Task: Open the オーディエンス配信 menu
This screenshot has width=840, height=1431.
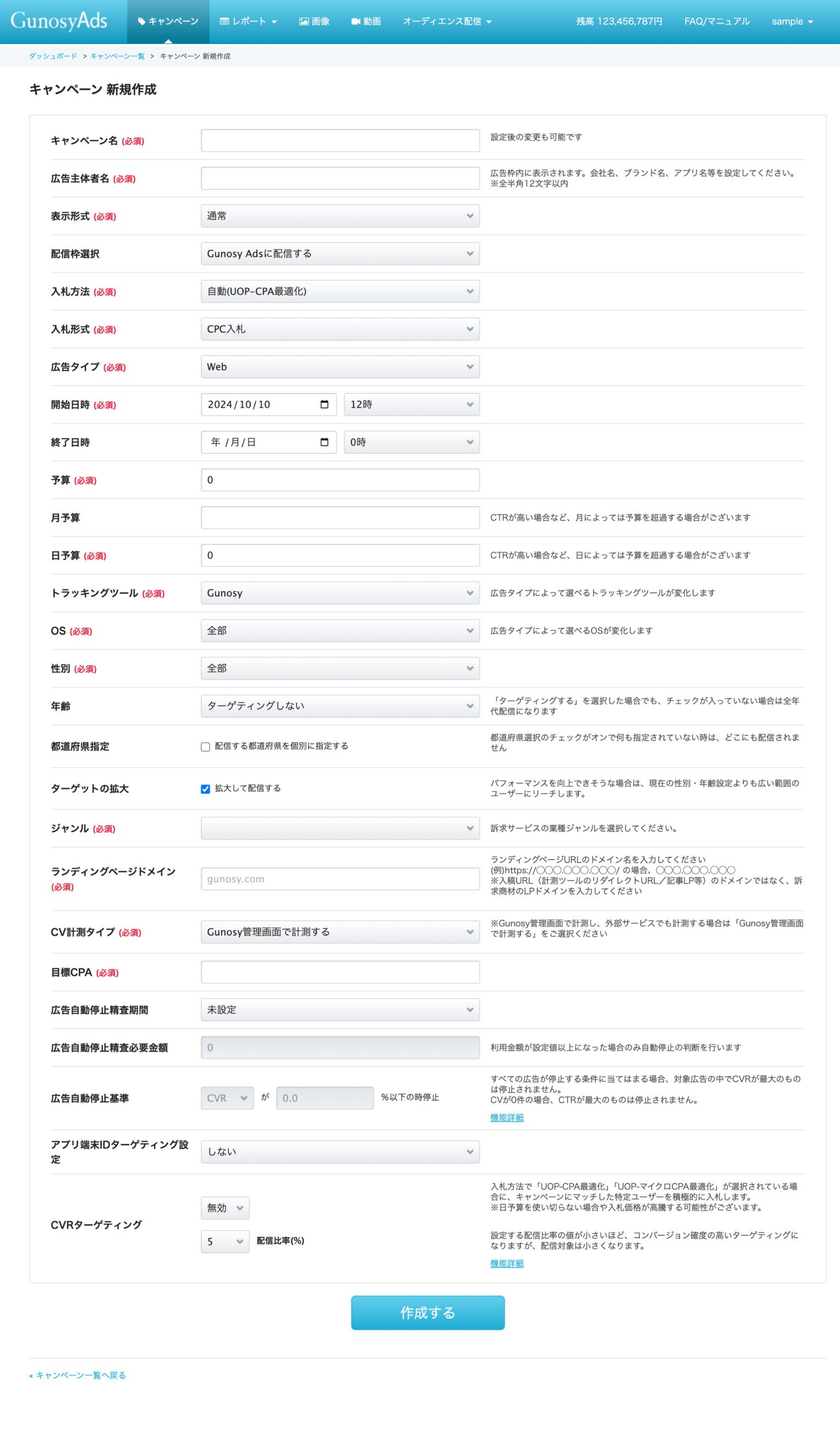Action: click(447, 21)
